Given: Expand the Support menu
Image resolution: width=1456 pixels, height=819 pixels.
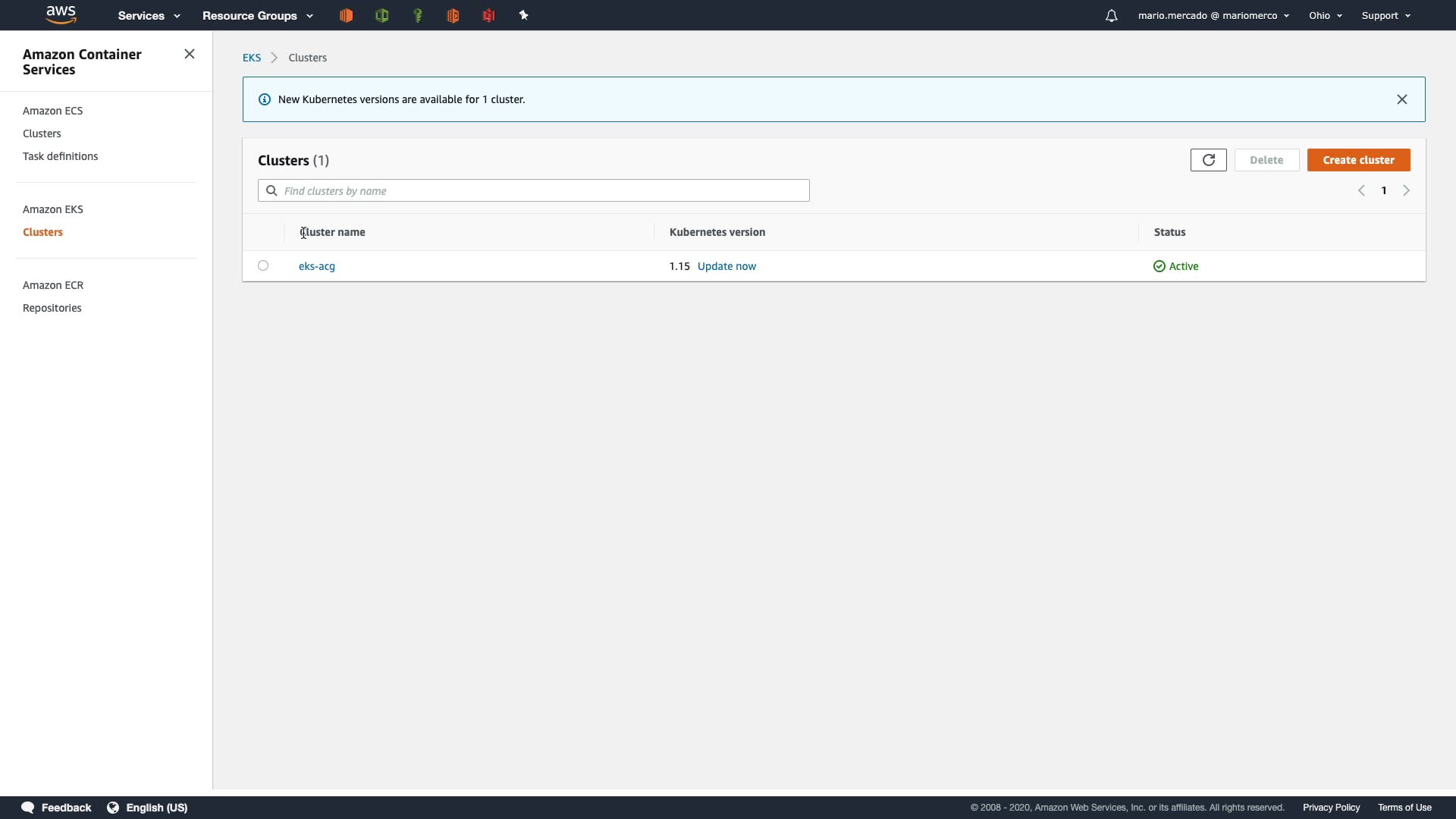Looking at the screenshot, I should pyautogui.click(x=1385, y=15).
